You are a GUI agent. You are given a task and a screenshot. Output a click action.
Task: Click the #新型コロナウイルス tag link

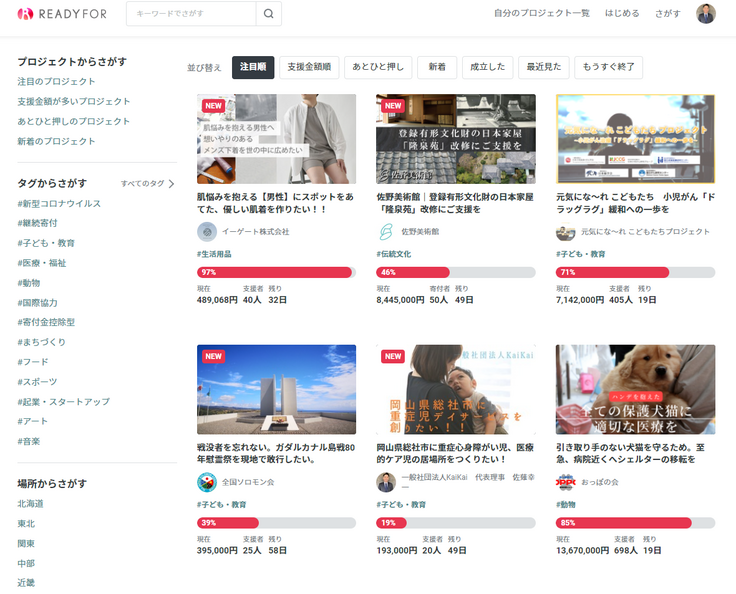pyautogui.click(x=59, y=204)
